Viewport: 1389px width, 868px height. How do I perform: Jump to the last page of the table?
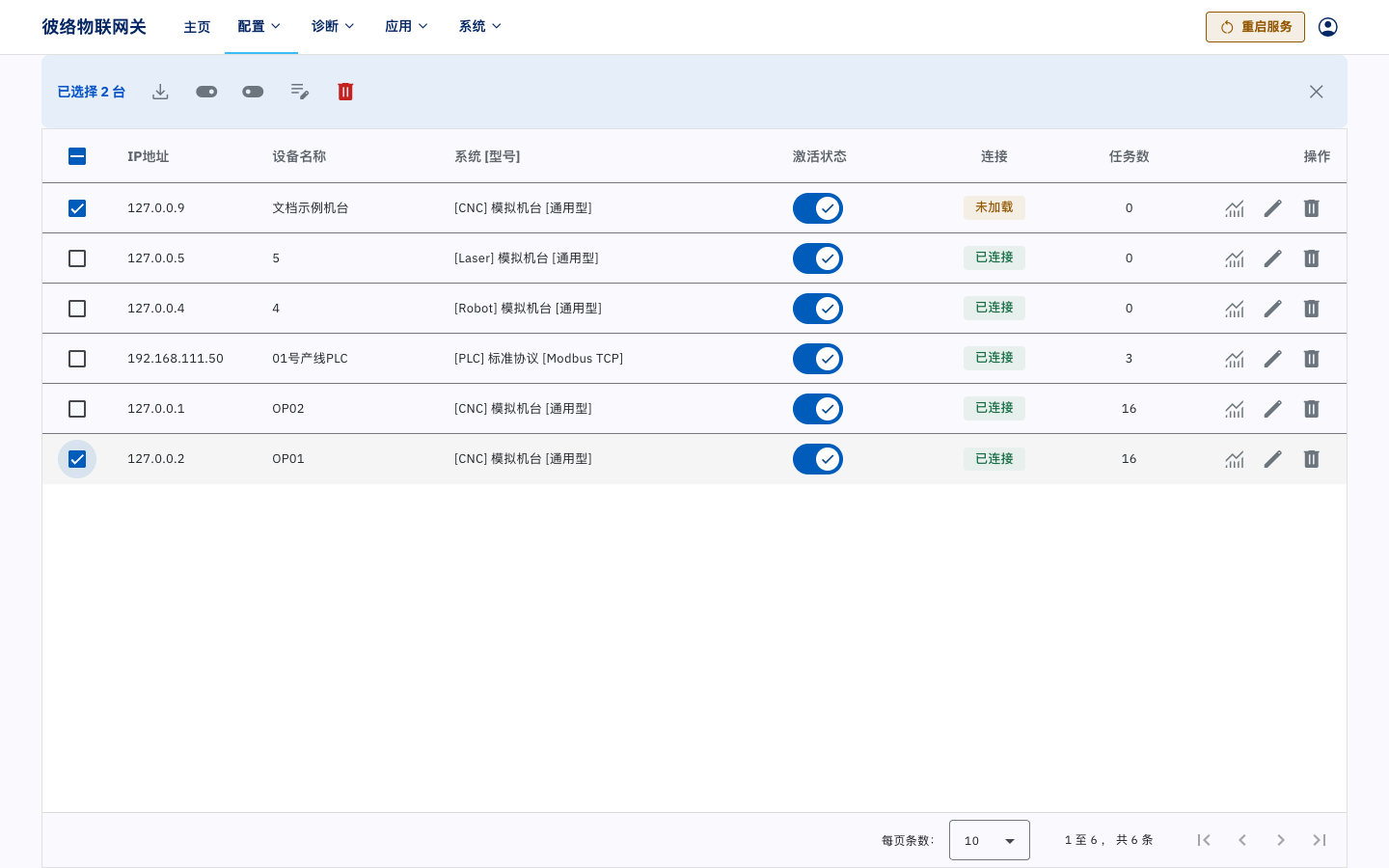[x=1320, y=840]
